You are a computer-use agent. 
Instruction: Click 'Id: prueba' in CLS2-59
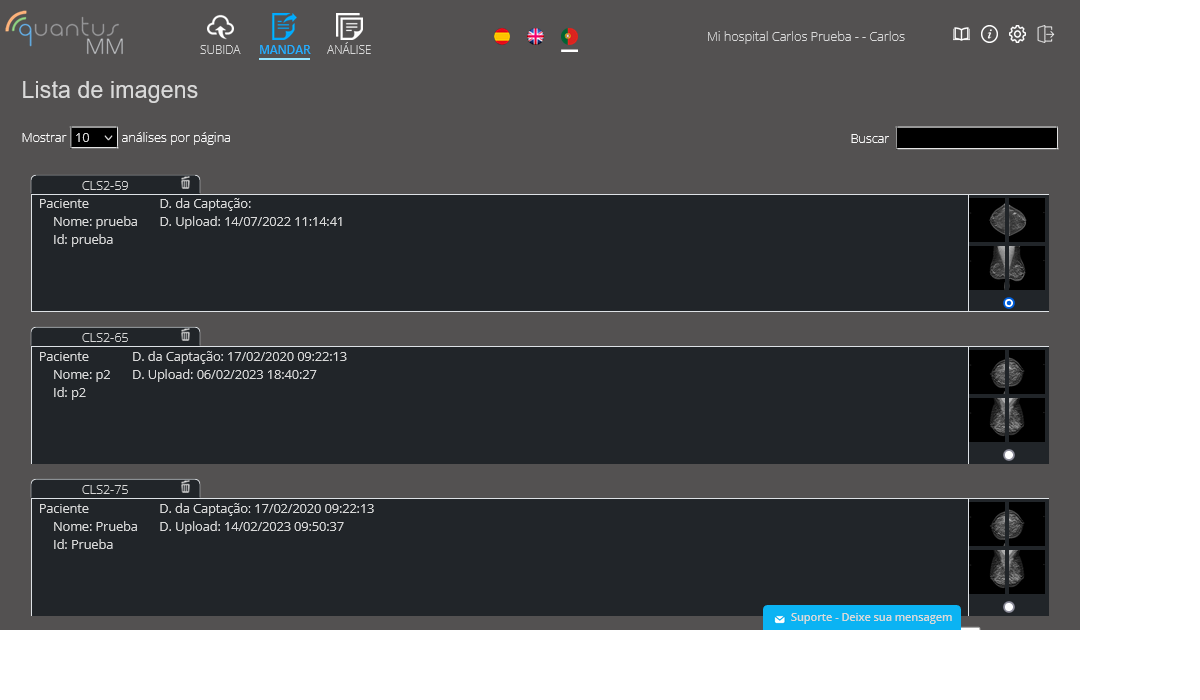tap(83, 239)
